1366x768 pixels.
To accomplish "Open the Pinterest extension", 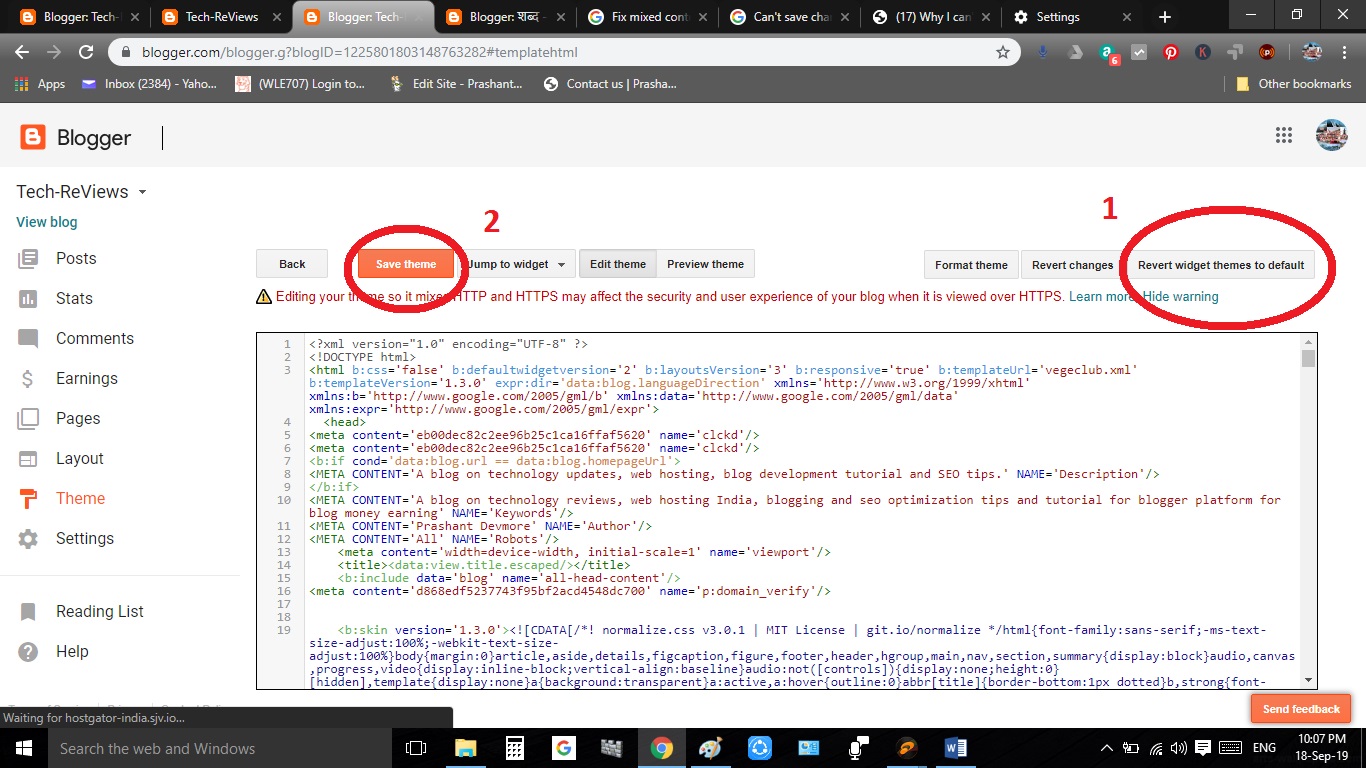I will click(1171, 52).
